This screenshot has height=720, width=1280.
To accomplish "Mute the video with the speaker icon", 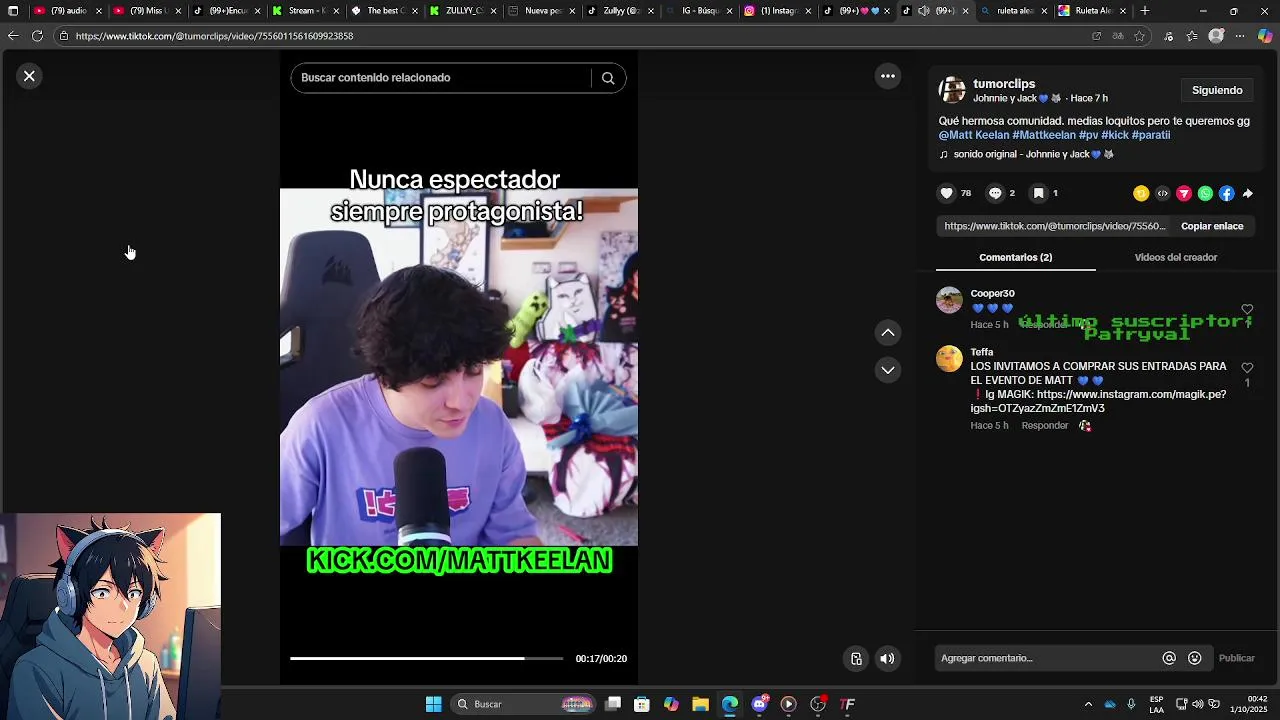I will click(x=887, y=658).
